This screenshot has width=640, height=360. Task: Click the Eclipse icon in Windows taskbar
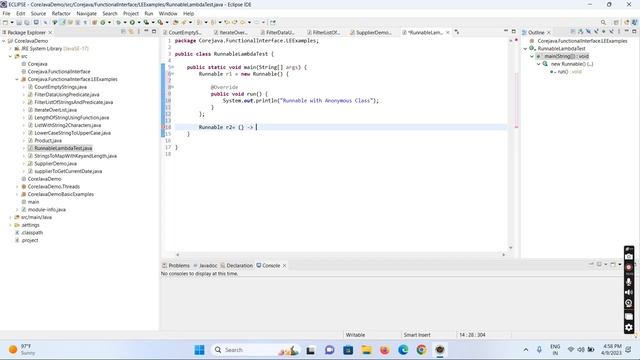pyautogui.click(x=440, y=350)
